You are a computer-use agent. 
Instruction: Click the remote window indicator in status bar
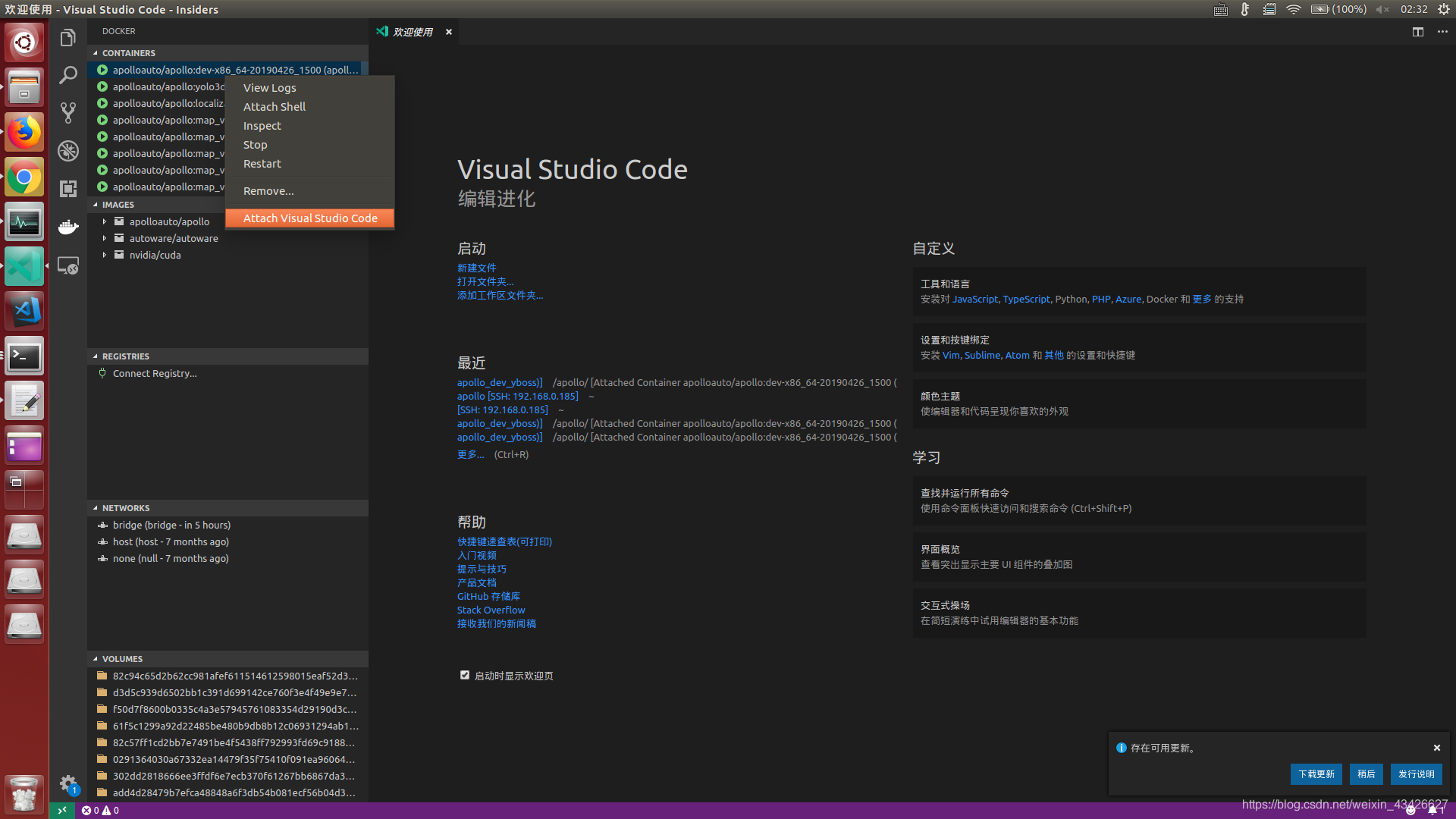point(62,810)
